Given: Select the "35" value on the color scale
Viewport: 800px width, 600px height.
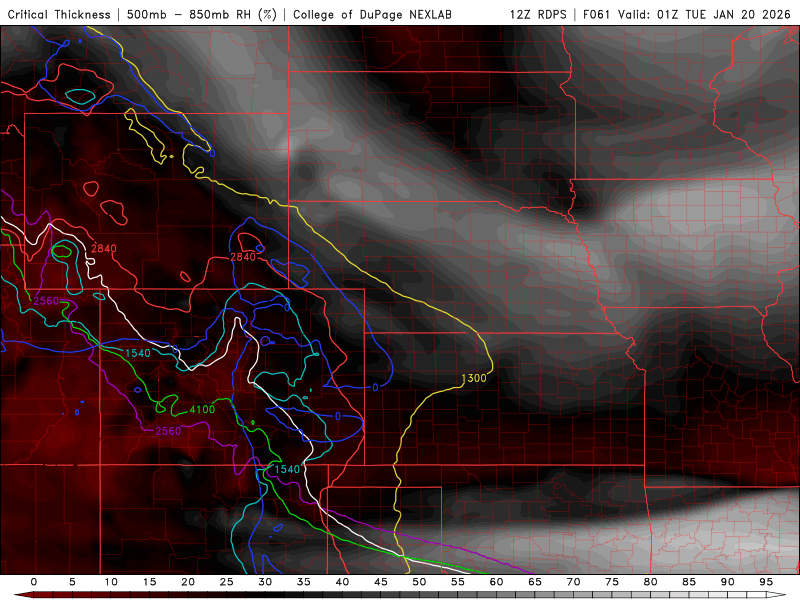Looking at the screenshot, I should [x=304, y=582].
